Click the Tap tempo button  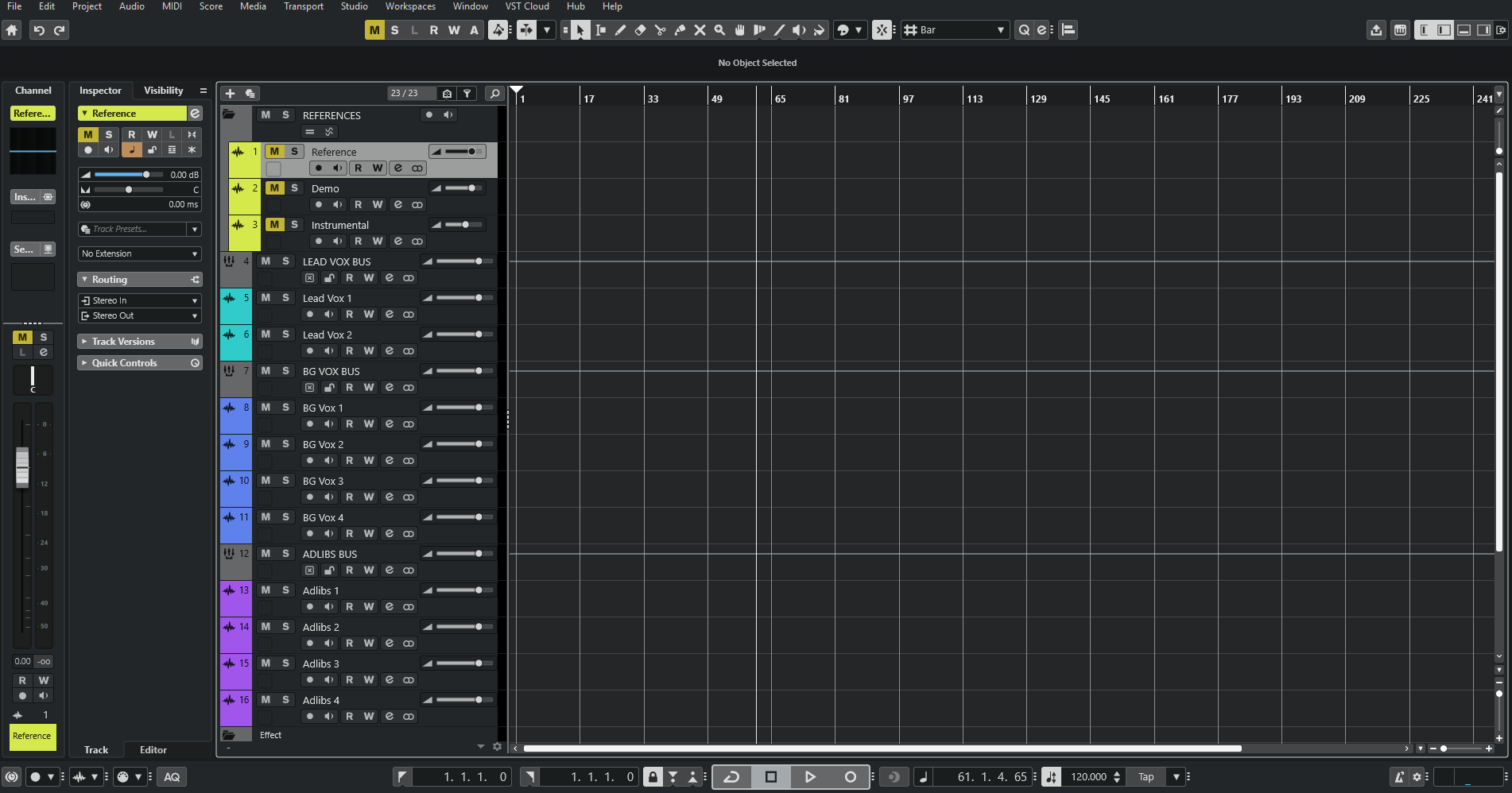(x=1146, y=776)
